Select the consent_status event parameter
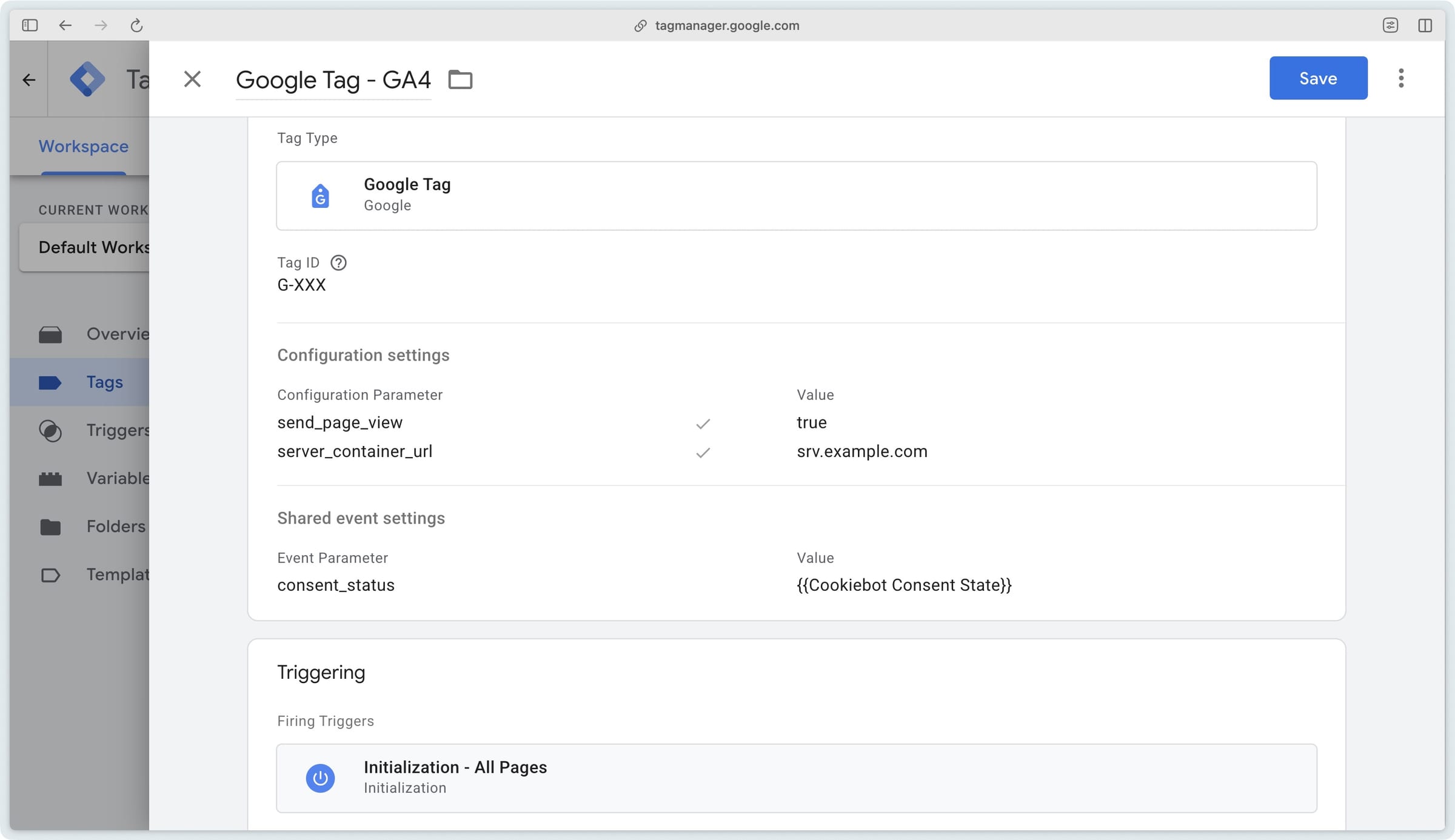The image size is (1455, 840). pyautogui.click(x=336, y=585)
